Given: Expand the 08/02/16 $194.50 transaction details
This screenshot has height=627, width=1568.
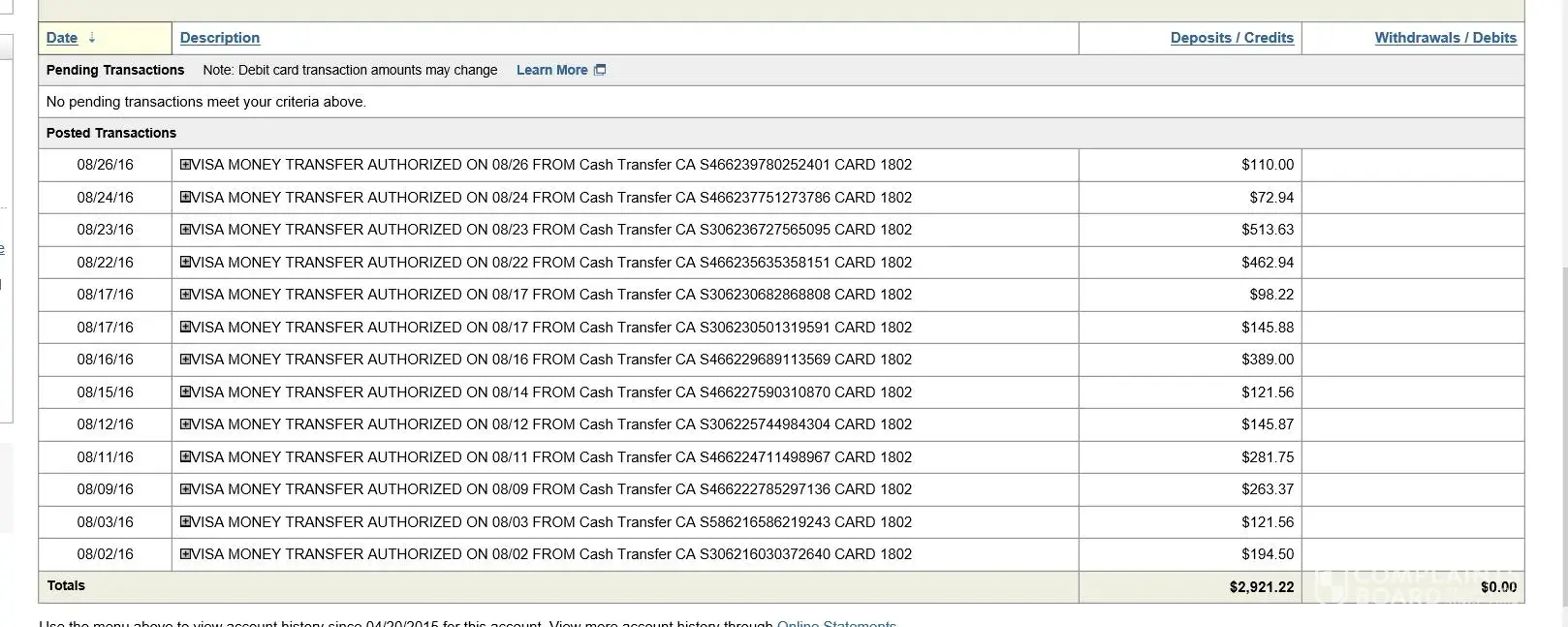Looking at the screenshot, I should pos(185,554).
